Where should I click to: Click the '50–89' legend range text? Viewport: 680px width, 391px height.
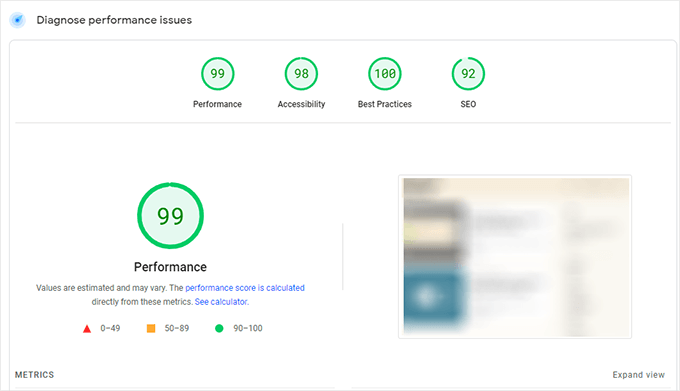pyautogui.click(x=177, y=328)
